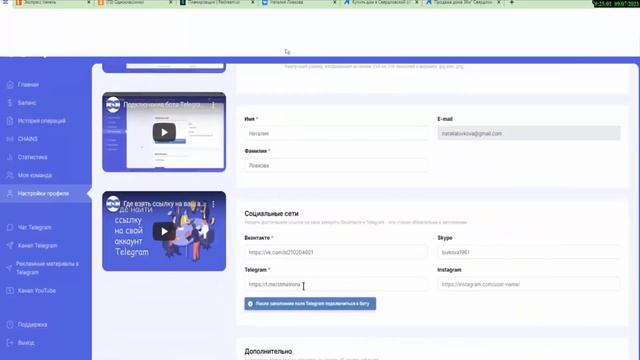Click the dollar icon beside Баланс
This screenshot has width=640, height=360.
pos(10,103)
